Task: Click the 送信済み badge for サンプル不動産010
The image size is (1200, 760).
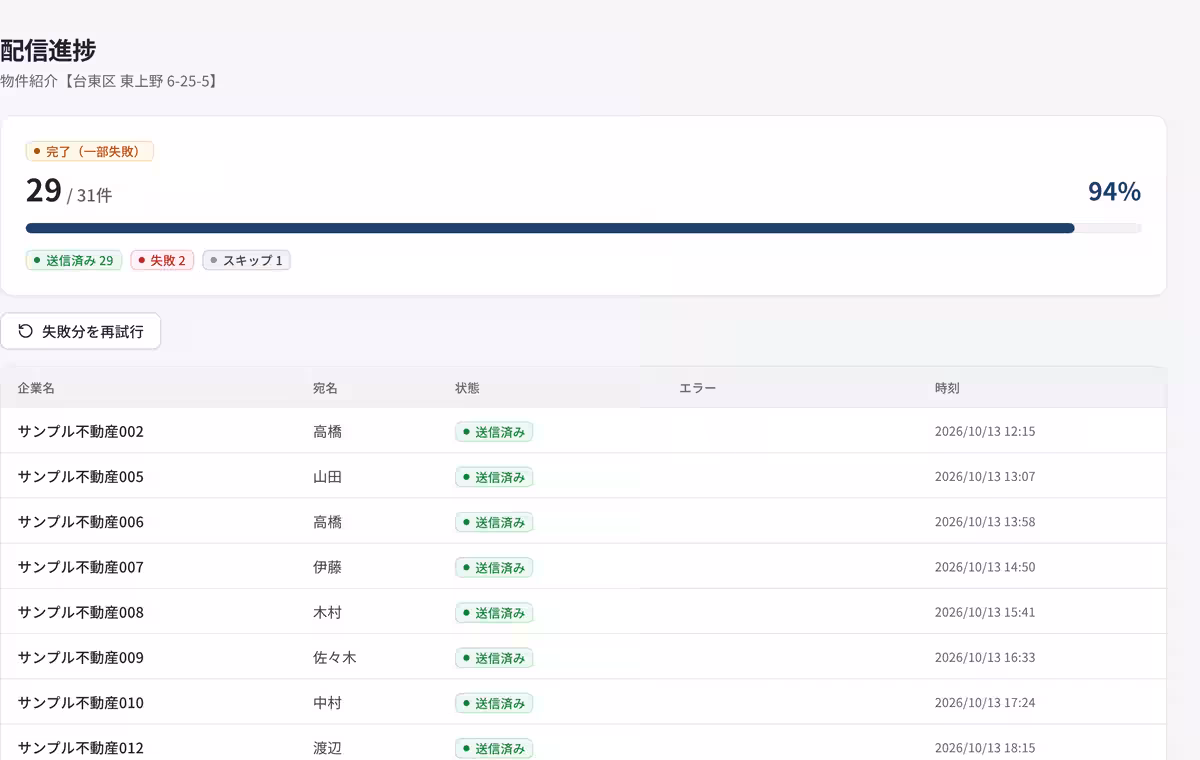Action: [494, 703]
